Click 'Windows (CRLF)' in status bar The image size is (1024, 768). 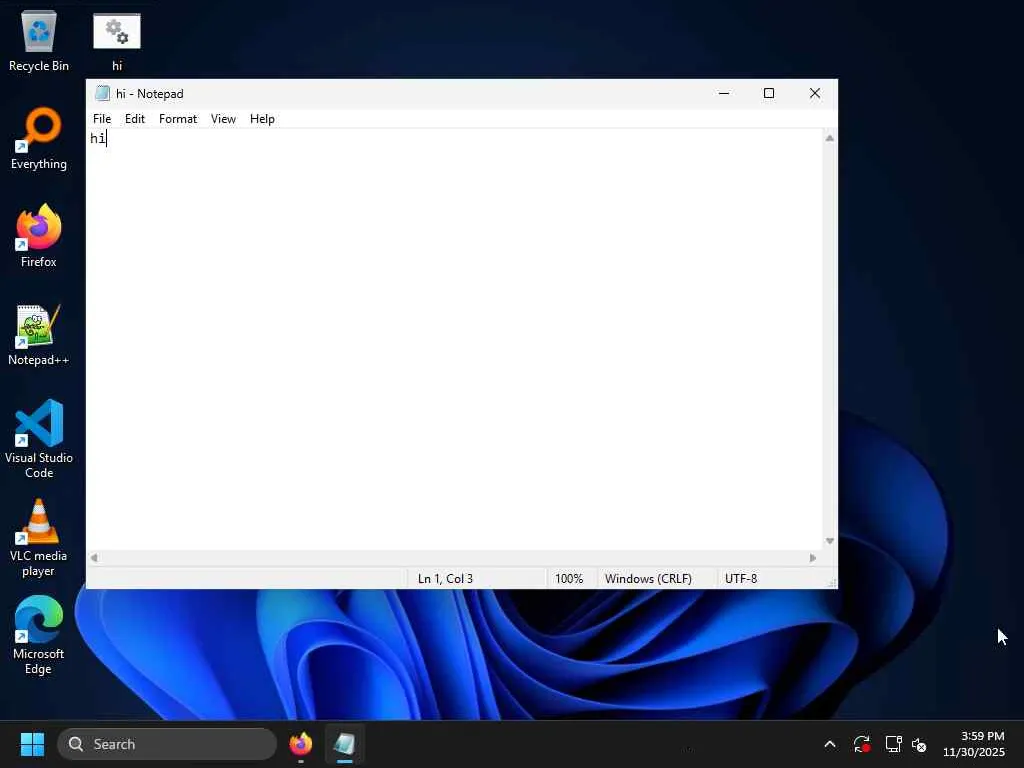[x=648, y=579]
